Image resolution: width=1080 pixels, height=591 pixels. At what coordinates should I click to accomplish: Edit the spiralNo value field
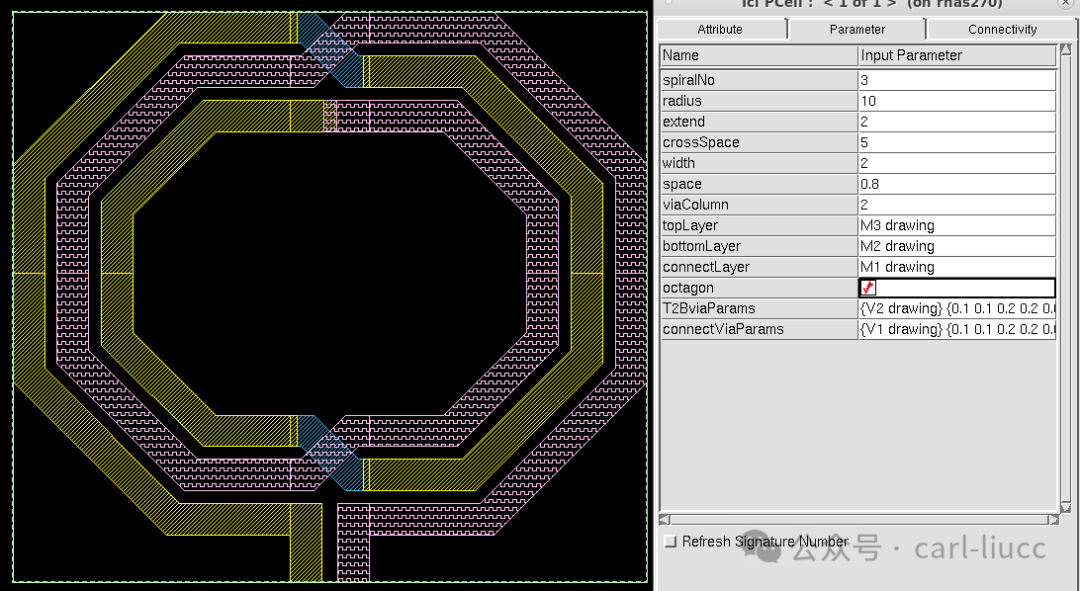957,80
